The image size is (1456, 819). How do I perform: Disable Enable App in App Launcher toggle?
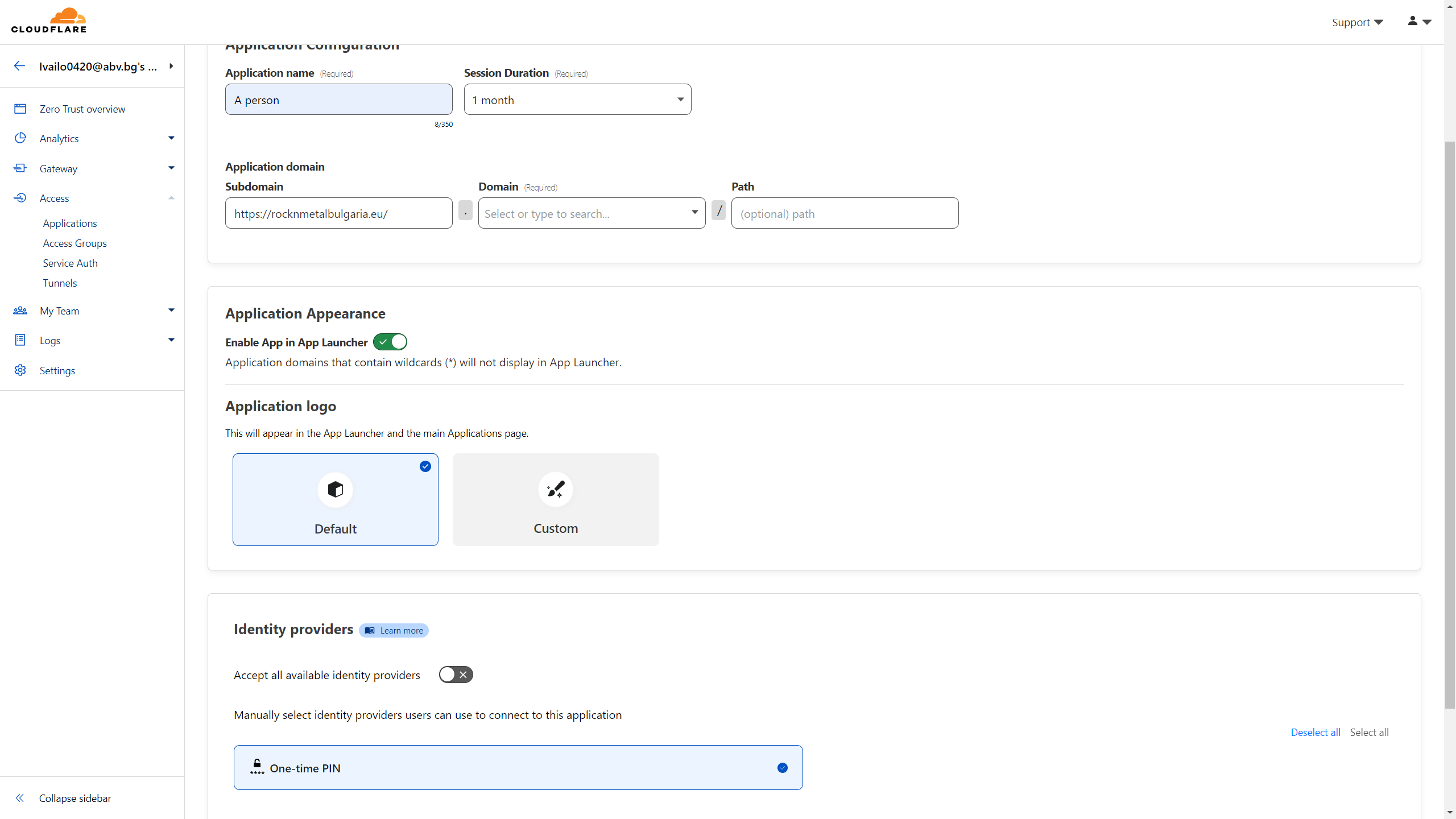(x=390, y=342)
